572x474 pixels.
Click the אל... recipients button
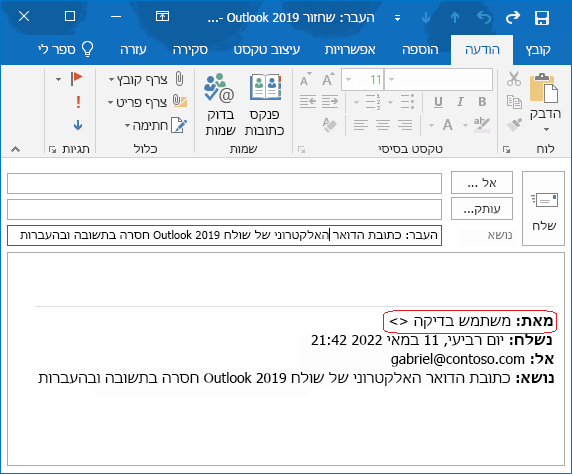(482, 182)
